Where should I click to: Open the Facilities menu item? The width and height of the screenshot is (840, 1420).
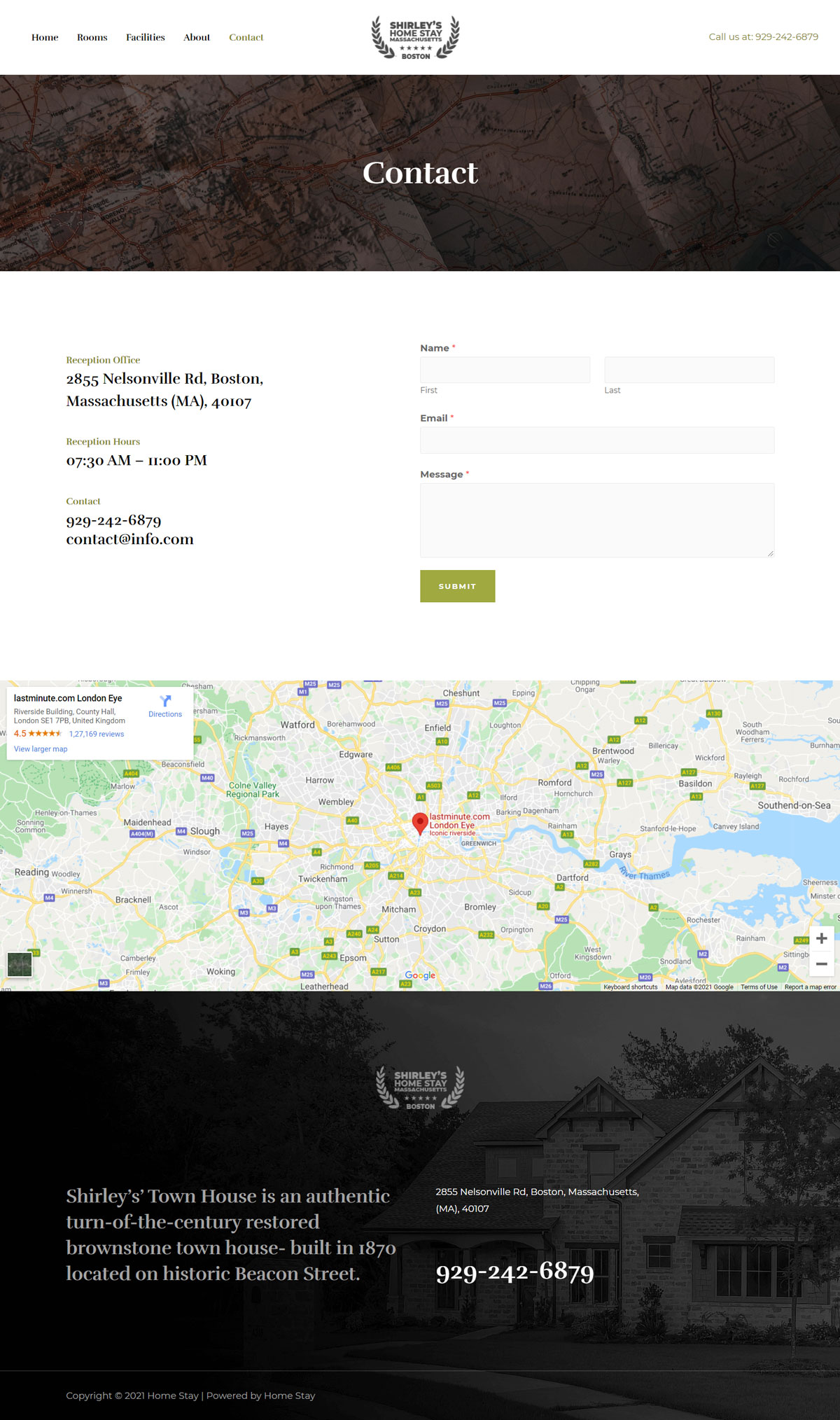[x=146, y=38]
